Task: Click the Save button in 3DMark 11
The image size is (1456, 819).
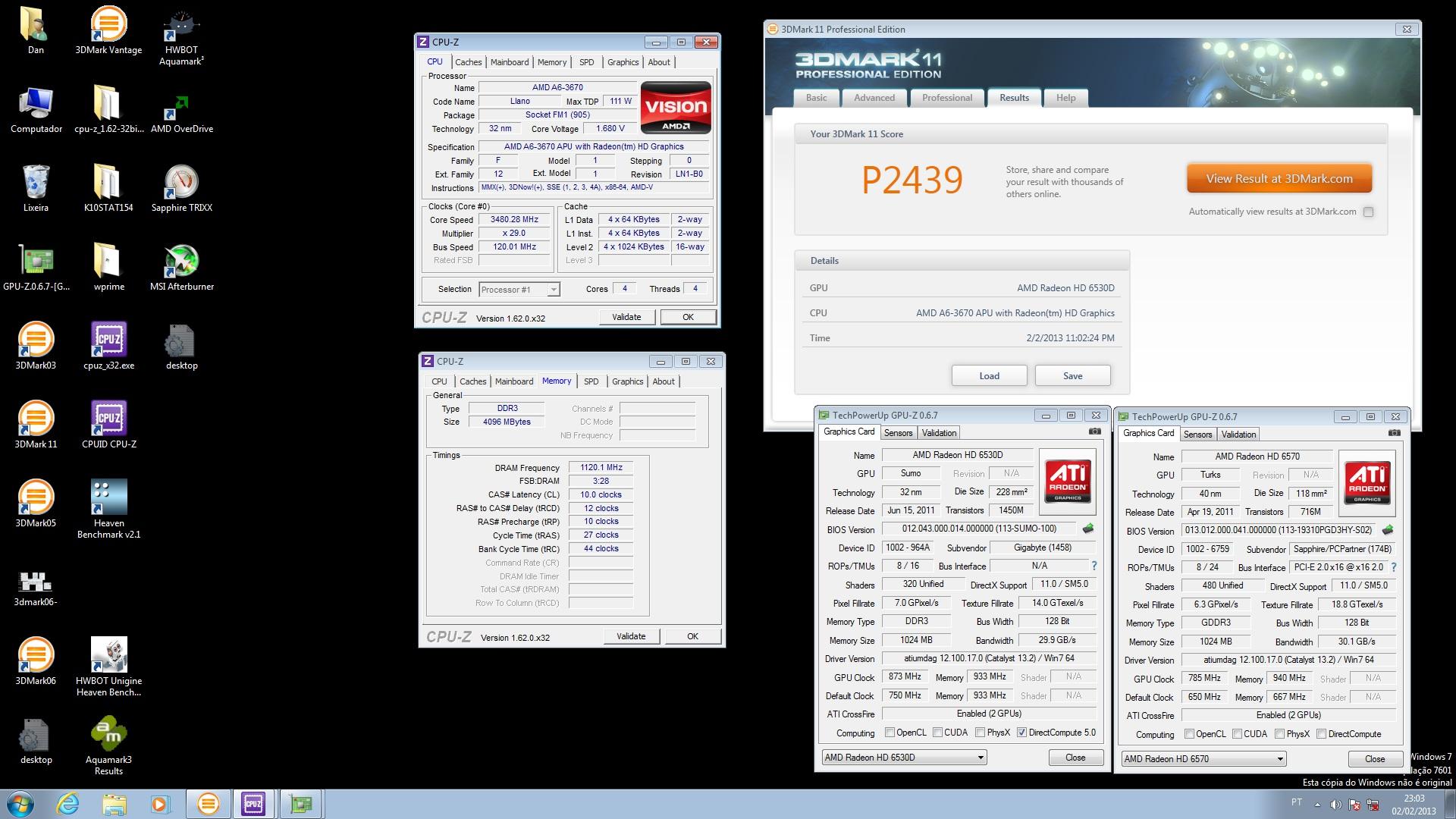Action: pyautogui.click(x=1073, y=376)
